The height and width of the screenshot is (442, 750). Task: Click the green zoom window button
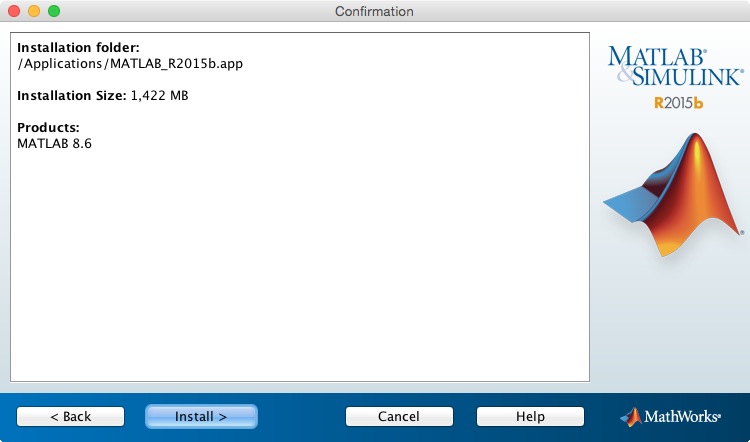pyautogui.click(x=54, y=11)
